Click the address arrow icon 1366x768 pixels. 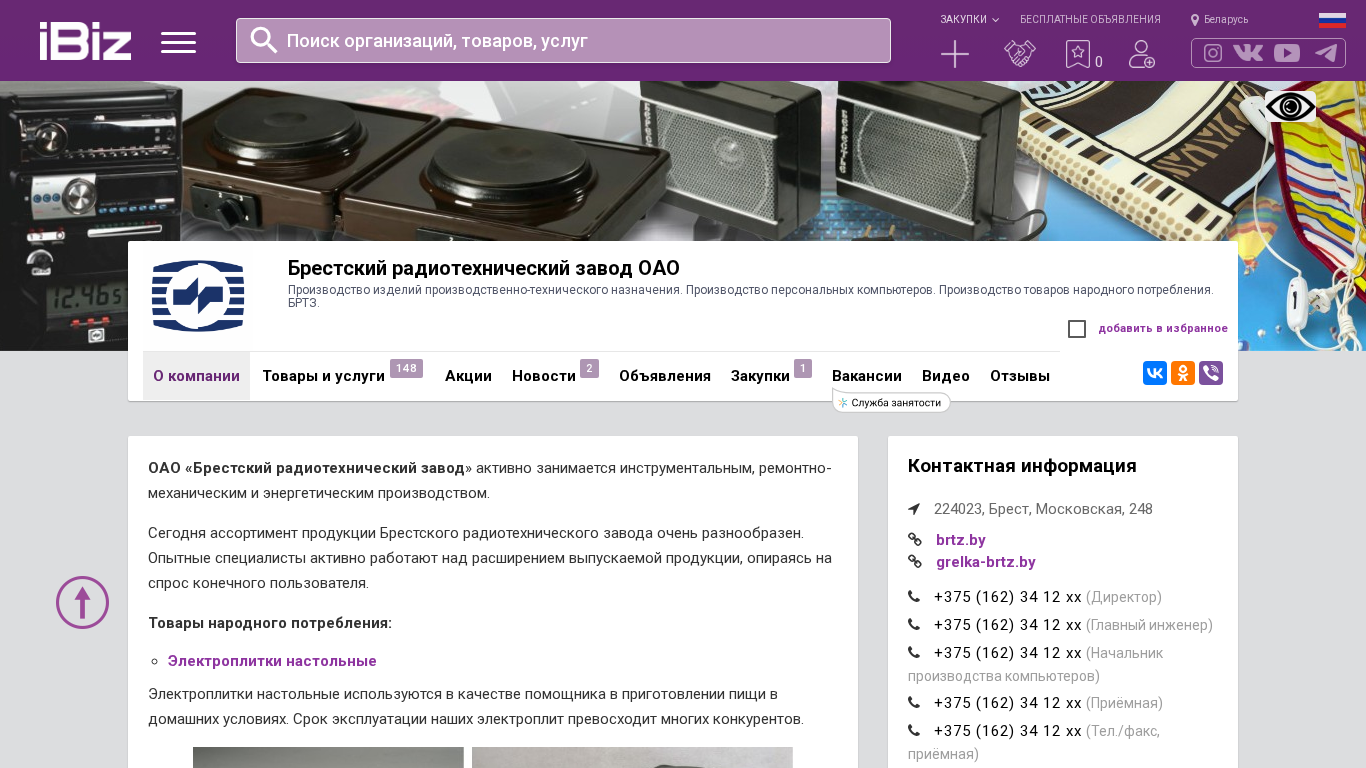pyautogui.click(x=914, y=509)
